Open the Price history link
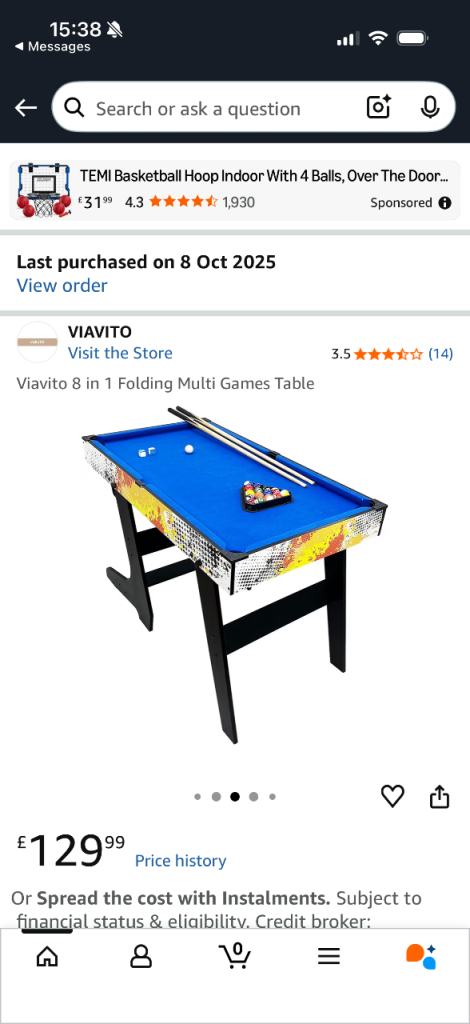 coord(180,861)
